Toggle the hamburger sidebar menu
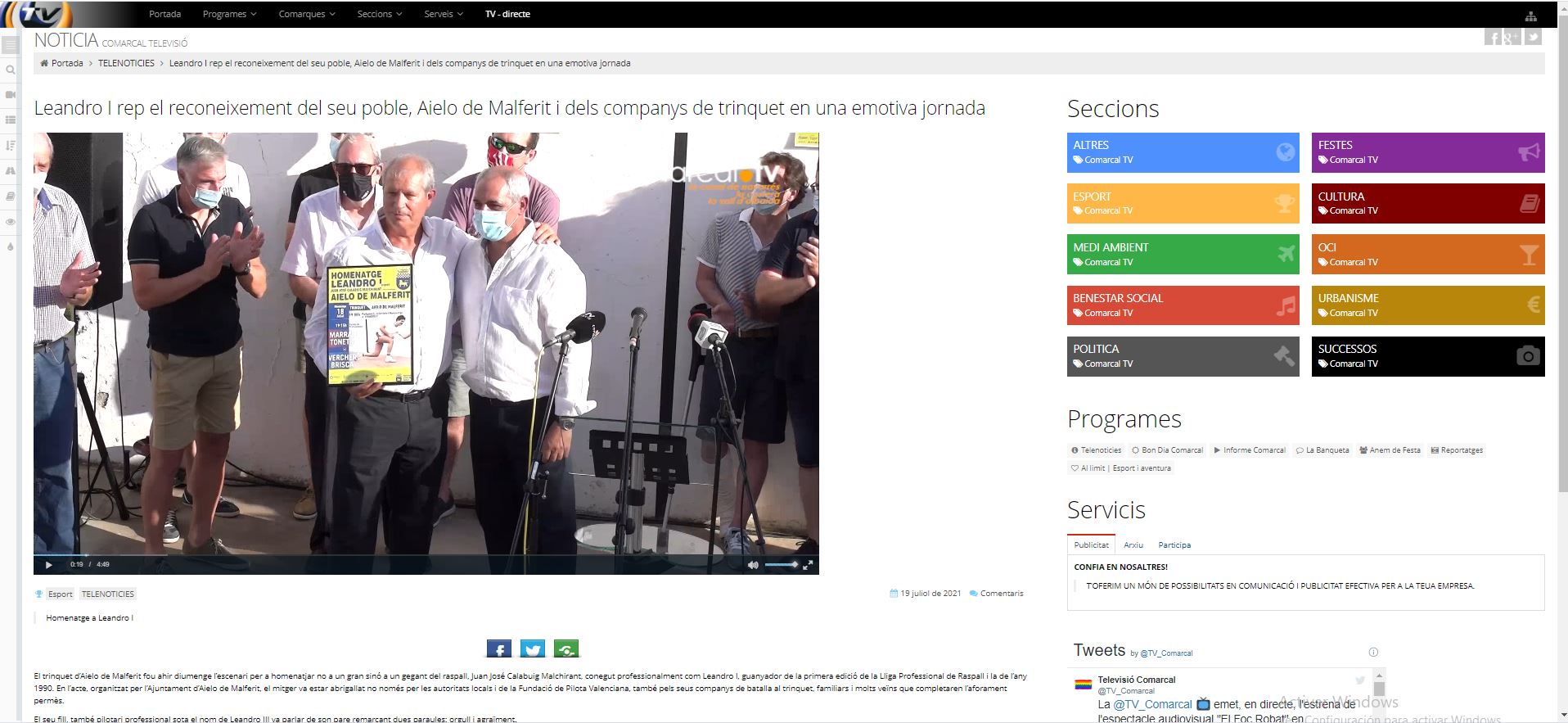The width and height of the screenshot is (1568, 723). pos(11,45)
